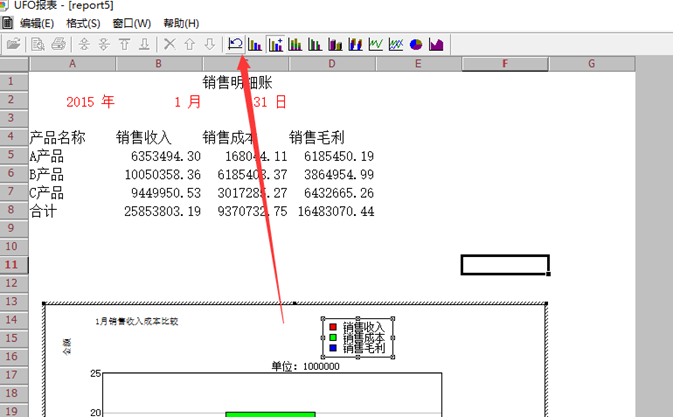673x417 pixels.
Task: Click the 合计 cell
Action: coord(43,211)
